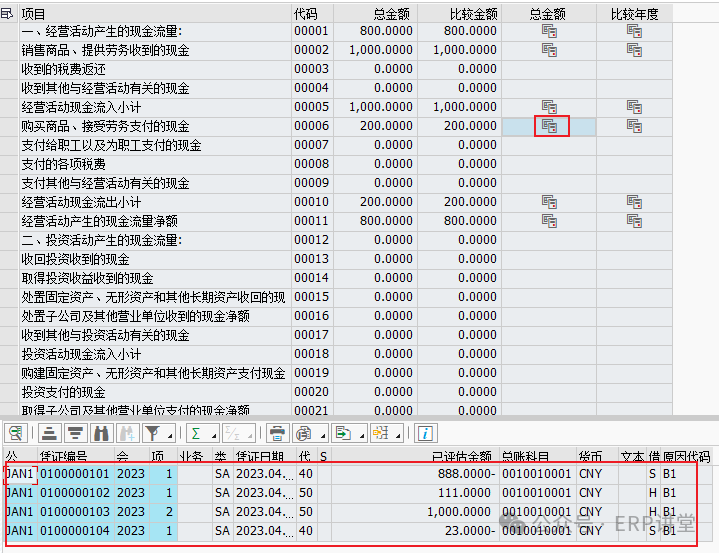719x553 pixels.
Task: Sort the list in descending order
Action: [x=74, y=433]
